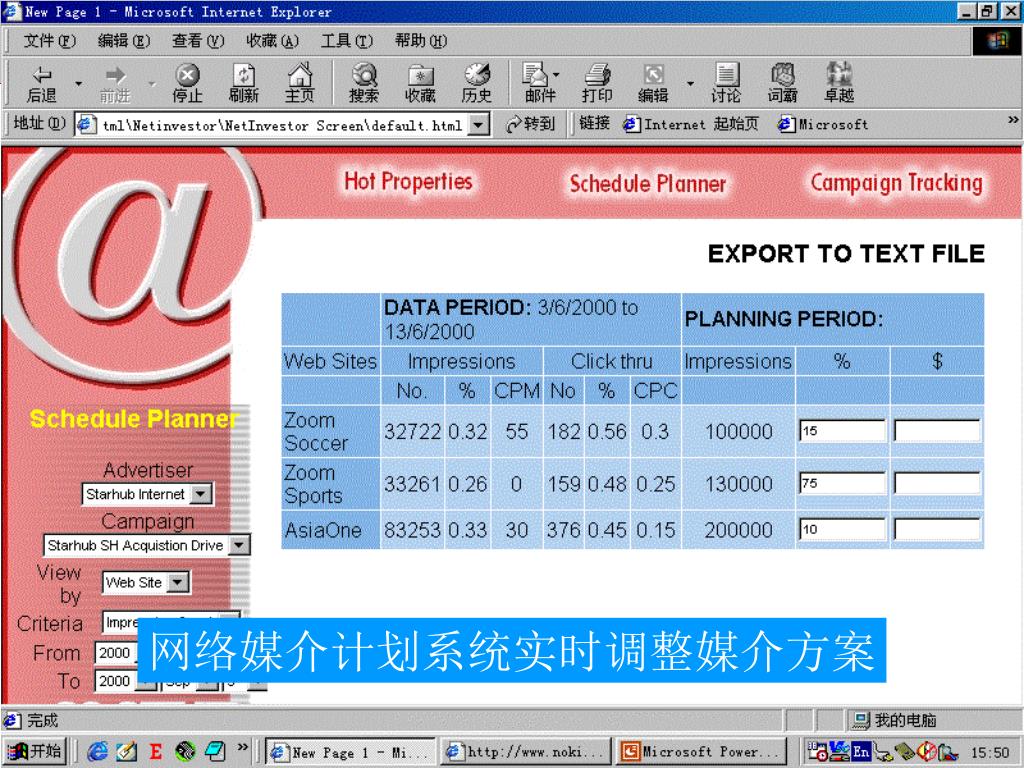The width and height of the screenshot is (1024, 768).
Task: Click the Discuss (讨论) toolbar icon
Action: click(x=726, y=84)
